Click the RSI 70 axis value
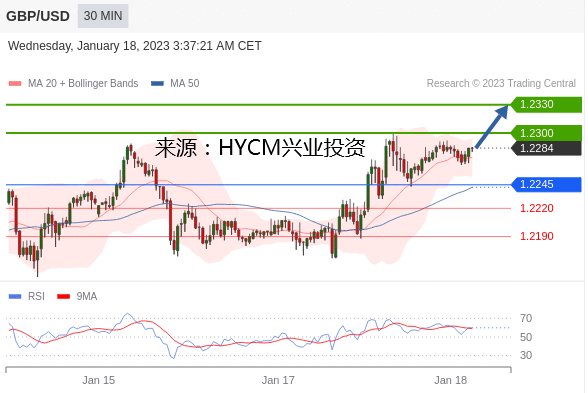 pyautogui.click(x=526, y=318)
